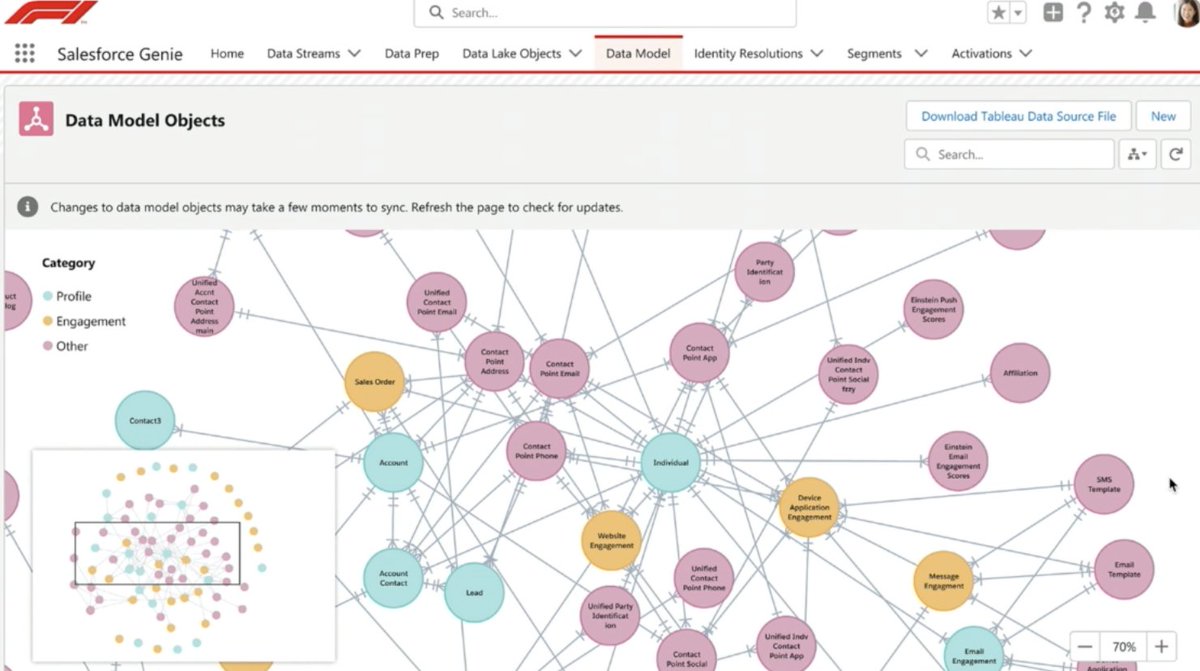This screenshot has width=1200, height=671.
Task: Expand the Data Lake Objects chevron
Action: pos(575,53)
